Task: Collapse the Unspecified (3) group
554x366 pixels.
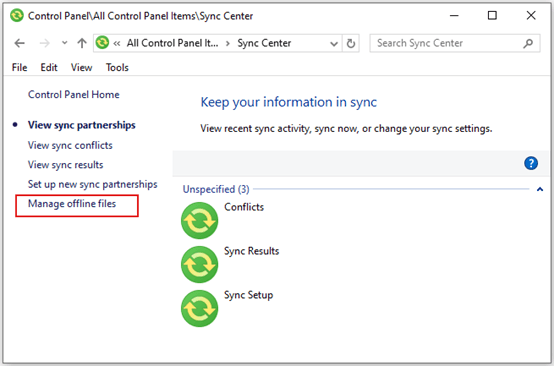Action: pyautogui.click(x=540, y=189)
